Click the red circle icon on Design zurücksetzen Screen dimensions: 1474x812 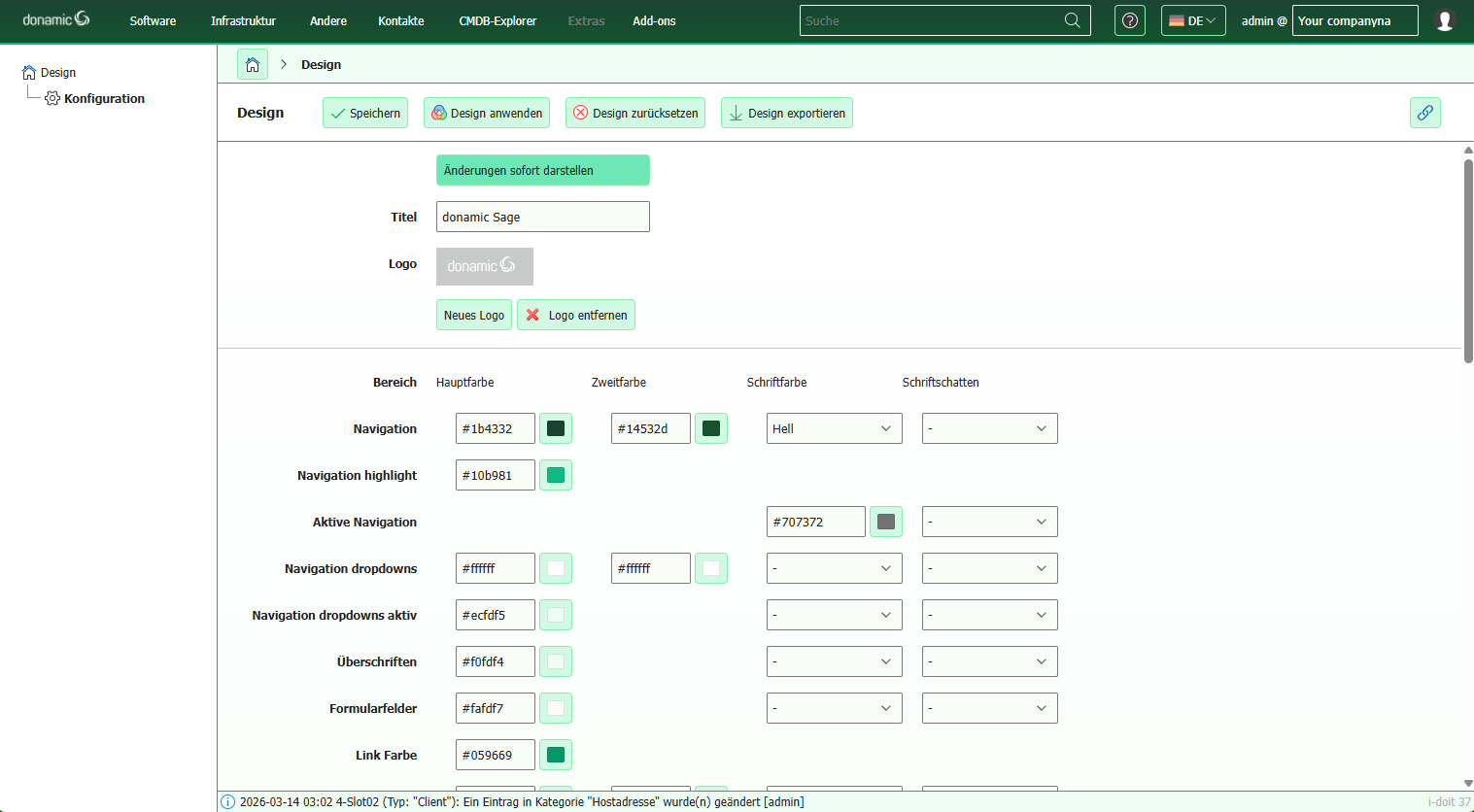point(579,113)
